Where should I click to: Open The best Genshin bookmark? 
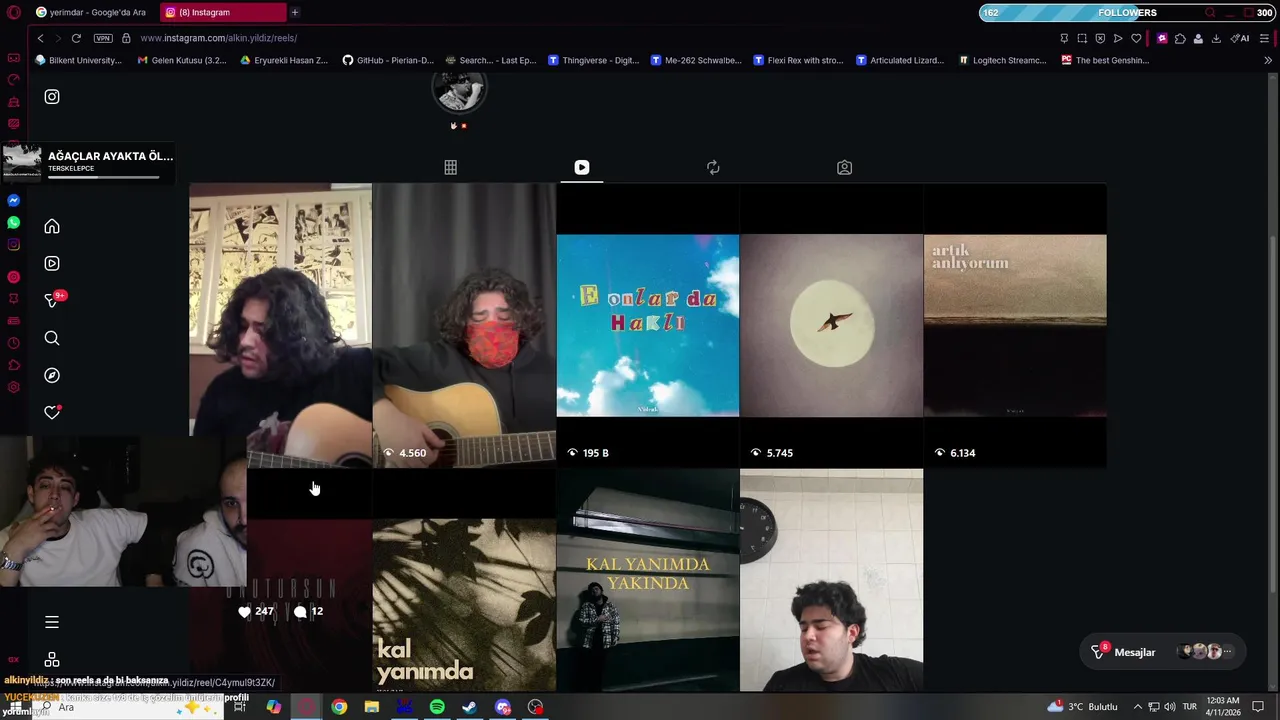(x=1105, y=60)
